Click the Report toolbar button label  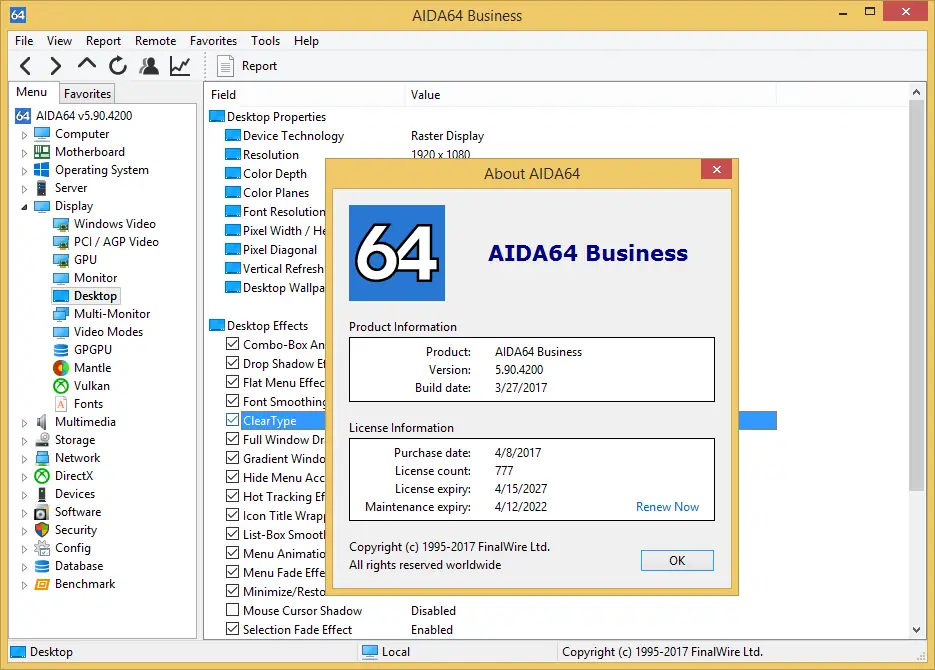[259, 66]
